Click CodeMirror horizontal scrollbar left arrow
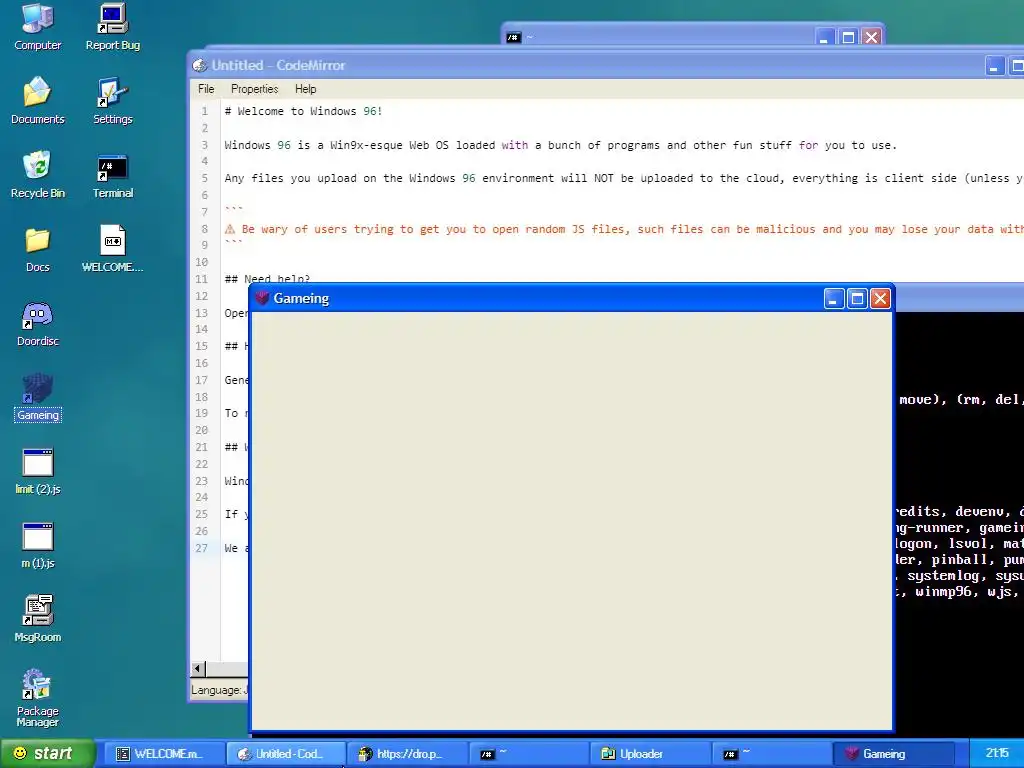1024x768 pixels. point(198,668)
